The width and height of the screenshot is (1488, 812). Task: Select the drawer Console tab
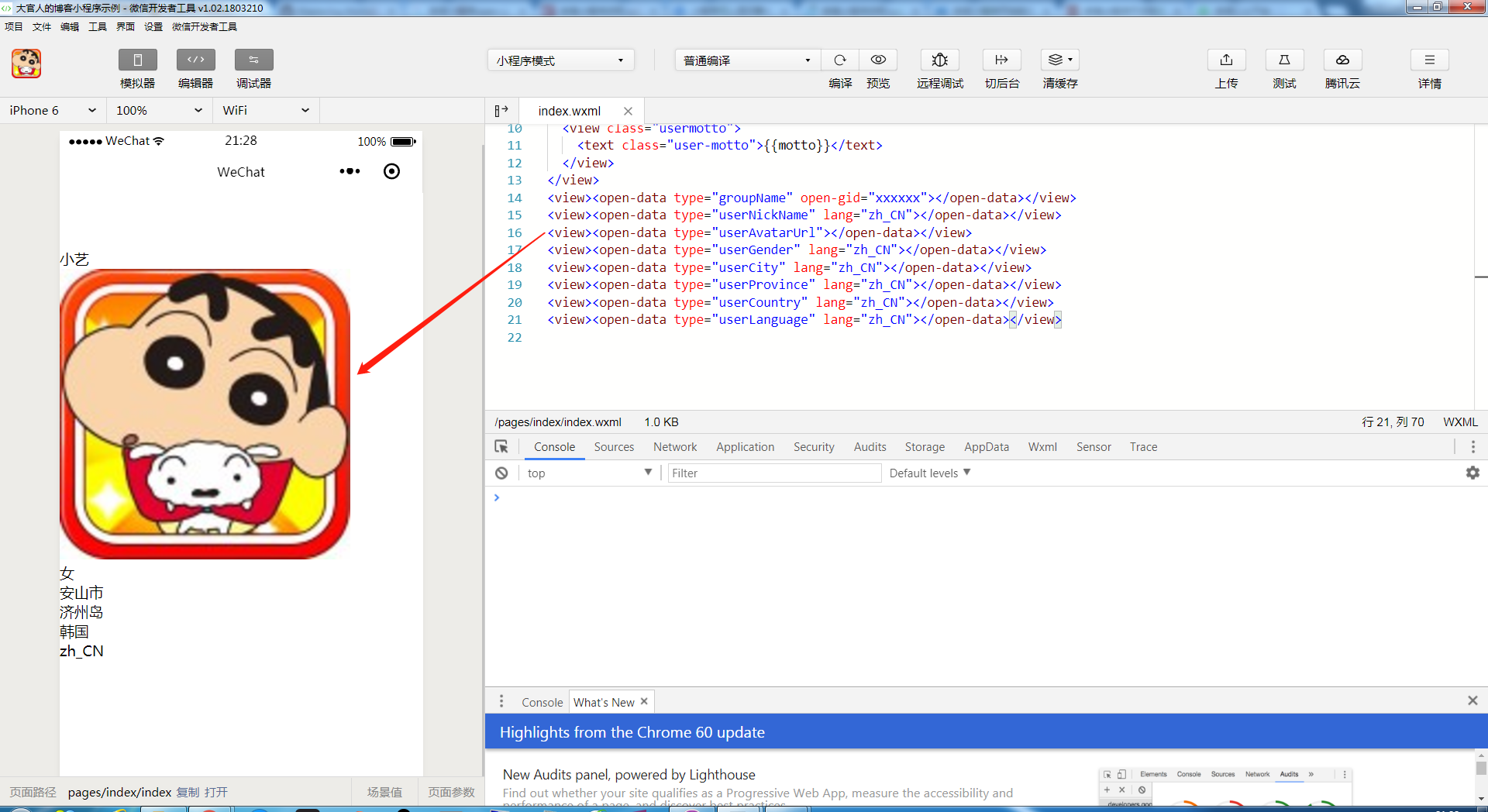[x=542, y=702]
